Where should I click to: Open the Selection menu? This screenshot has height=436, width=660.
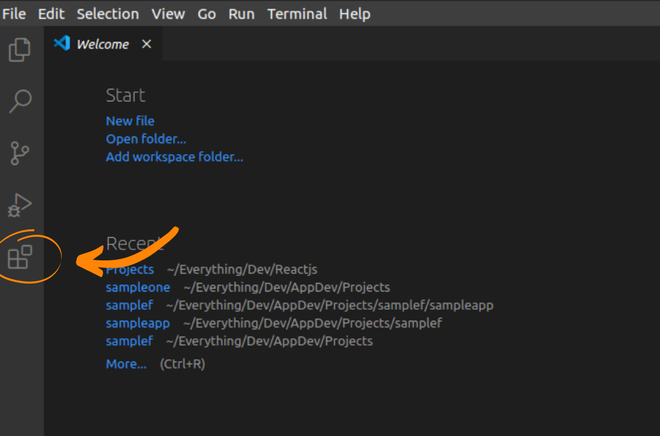(108, 14)
